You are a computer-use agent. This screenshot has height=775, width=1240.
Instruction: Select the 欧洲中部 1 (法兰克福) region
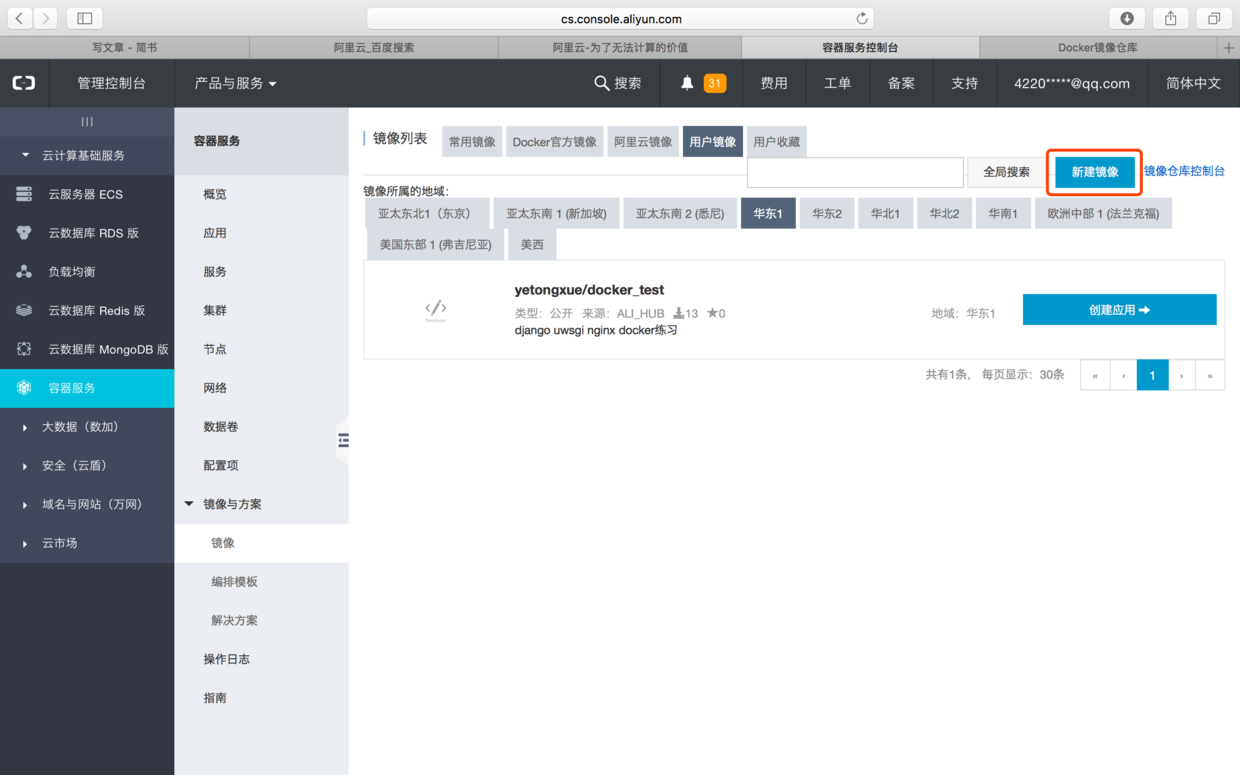[x=1103, y=213]
